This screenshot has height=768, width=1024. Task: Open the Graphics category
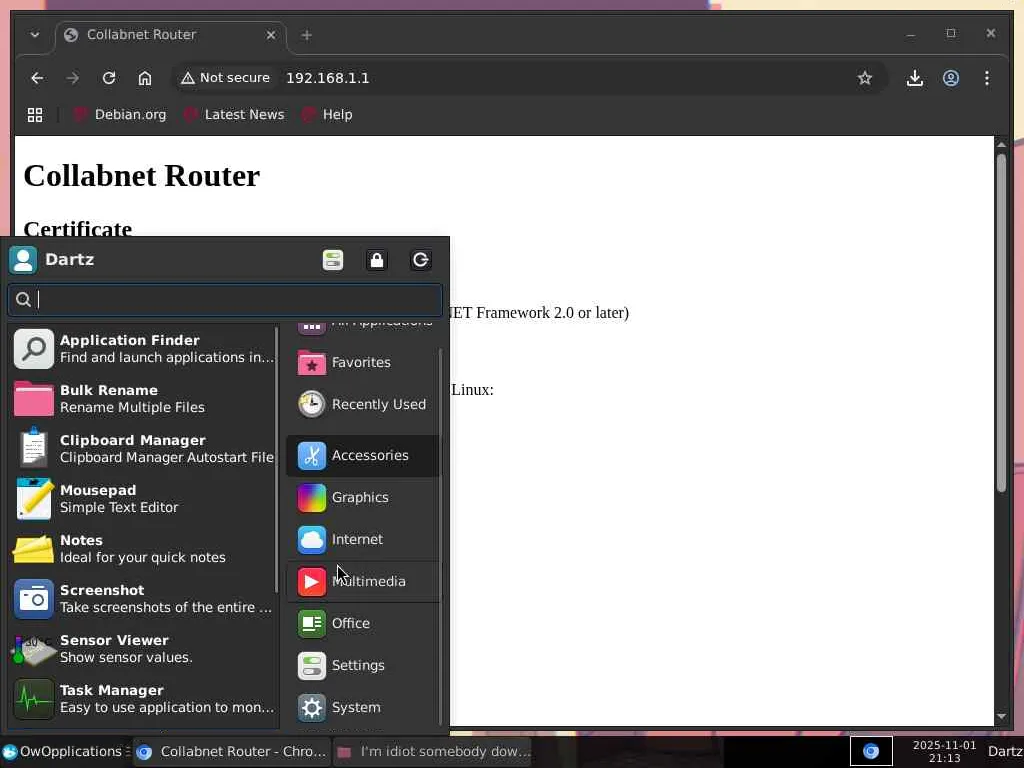tap(363, 498)
